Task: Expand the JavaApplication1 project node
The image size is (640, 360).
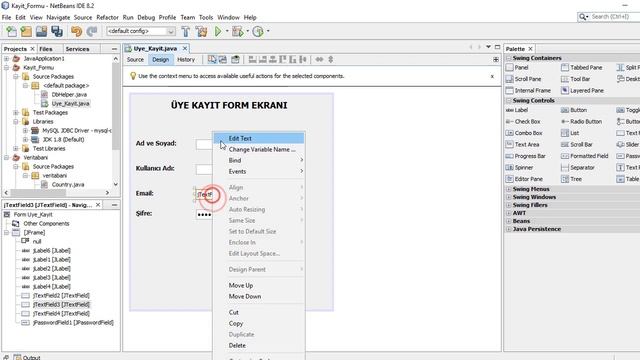Action: pos(7,59)
